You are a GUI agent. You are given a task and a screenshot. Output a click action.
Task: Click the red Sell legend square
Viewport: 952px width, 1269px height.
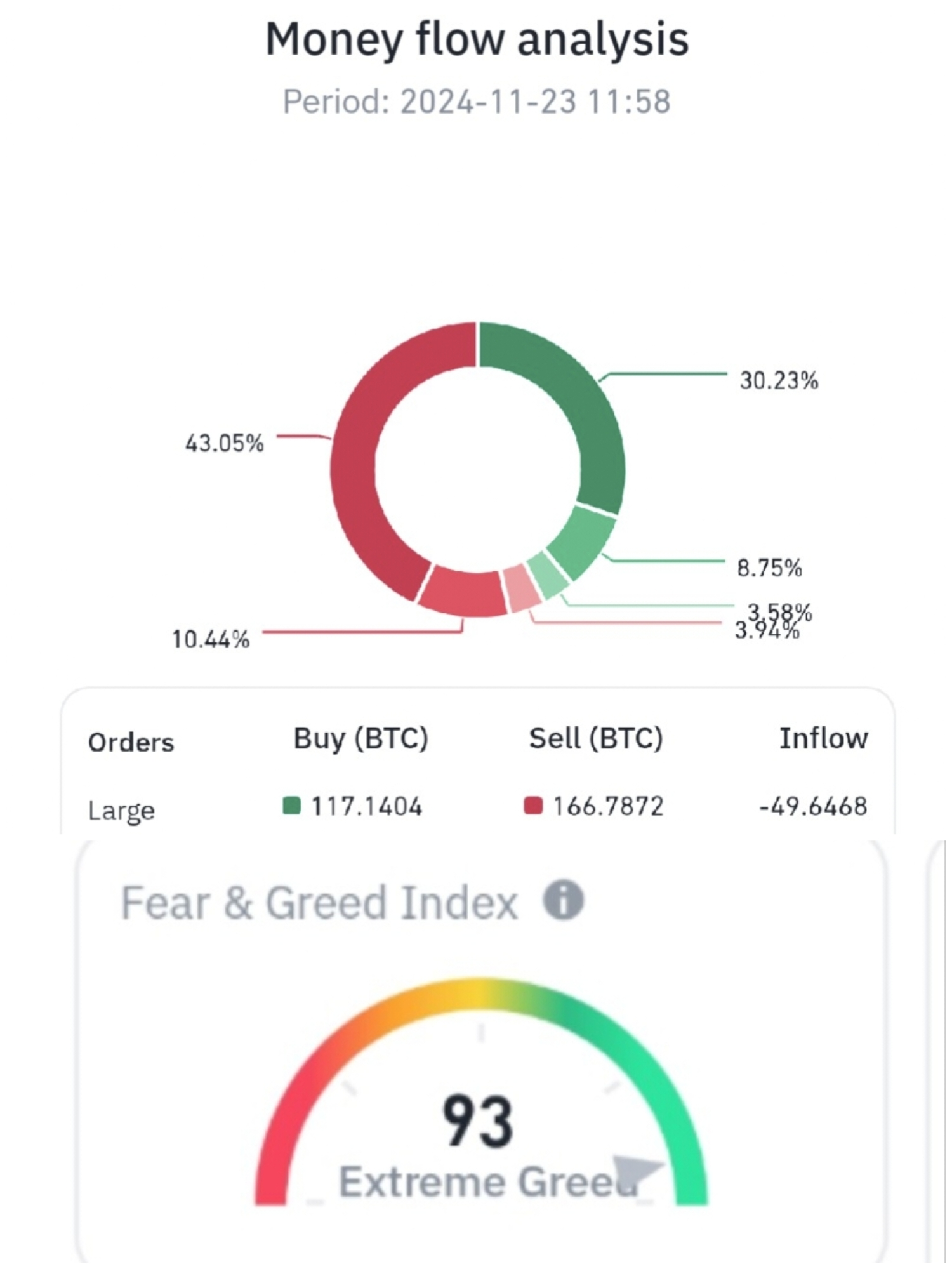pyautogui.click(x=533, y=806)
